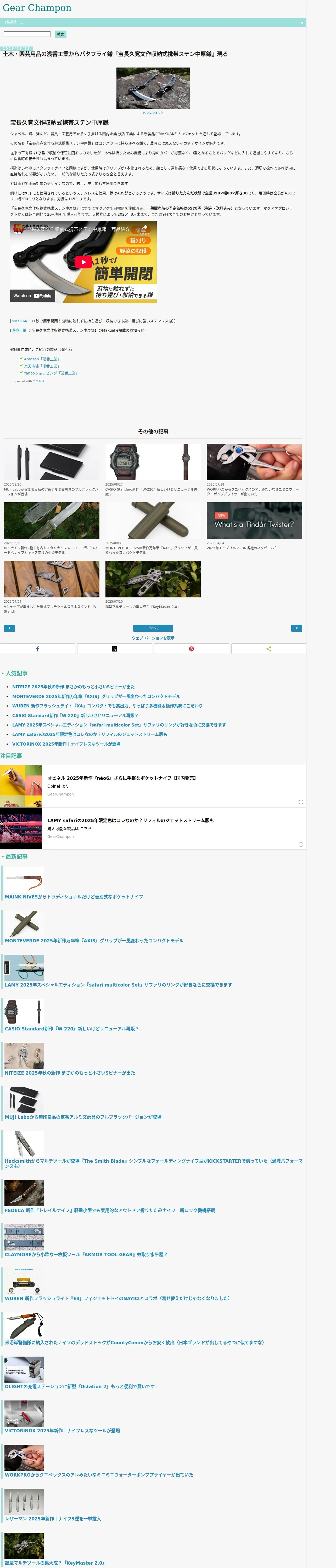The height and width of the screenshot is (1568, 336).
Task: Open the What's a Tindar Twister thumbnail
Action: (254, 520)
